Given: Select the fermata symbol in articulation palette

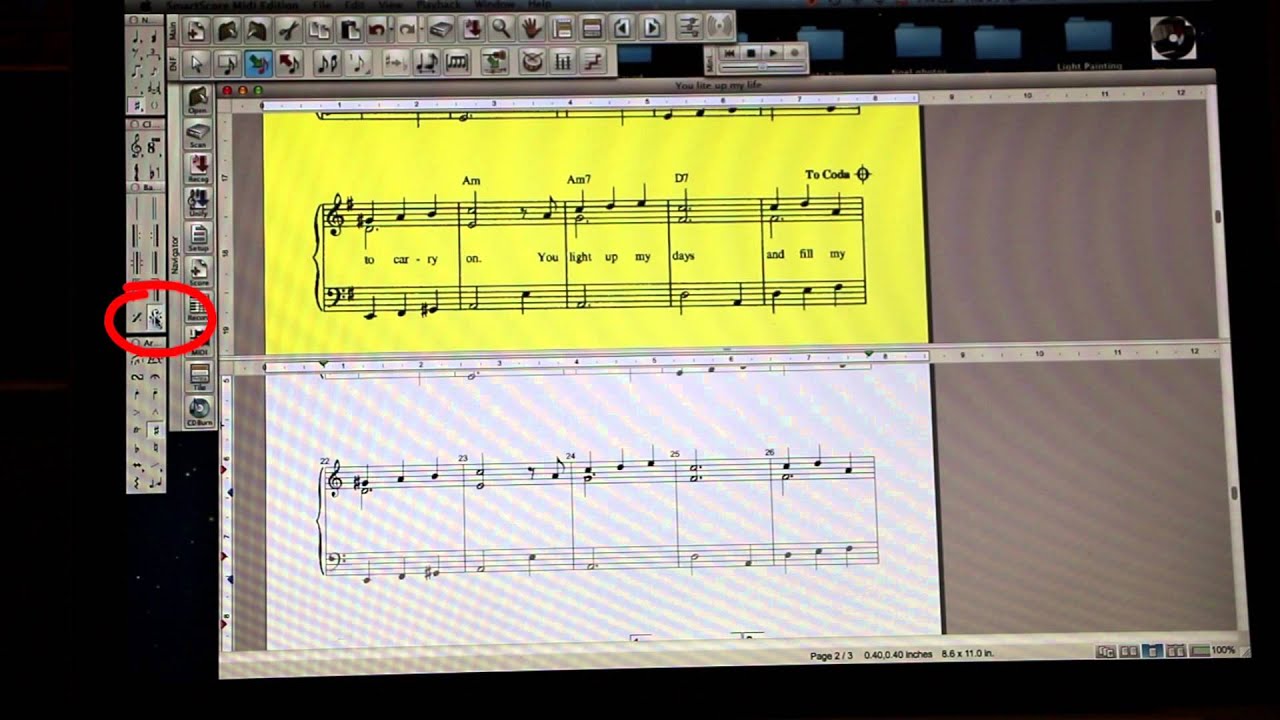Looking at the screenshot, I should pyautogui.click(x=155, y=376).
